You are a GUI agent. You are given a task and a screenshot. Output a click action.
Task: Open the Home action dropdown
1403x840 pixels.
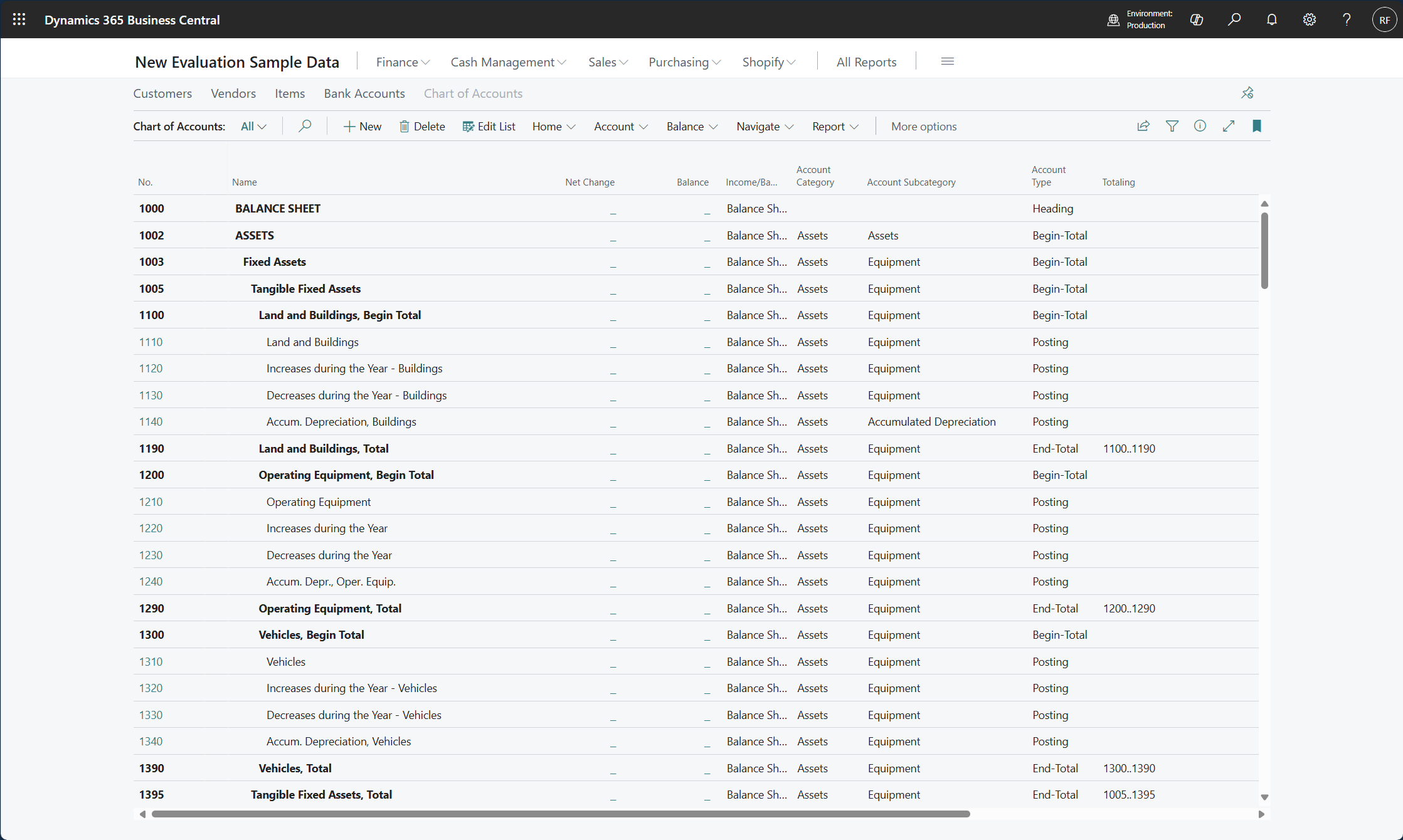(x=554, y=127)
